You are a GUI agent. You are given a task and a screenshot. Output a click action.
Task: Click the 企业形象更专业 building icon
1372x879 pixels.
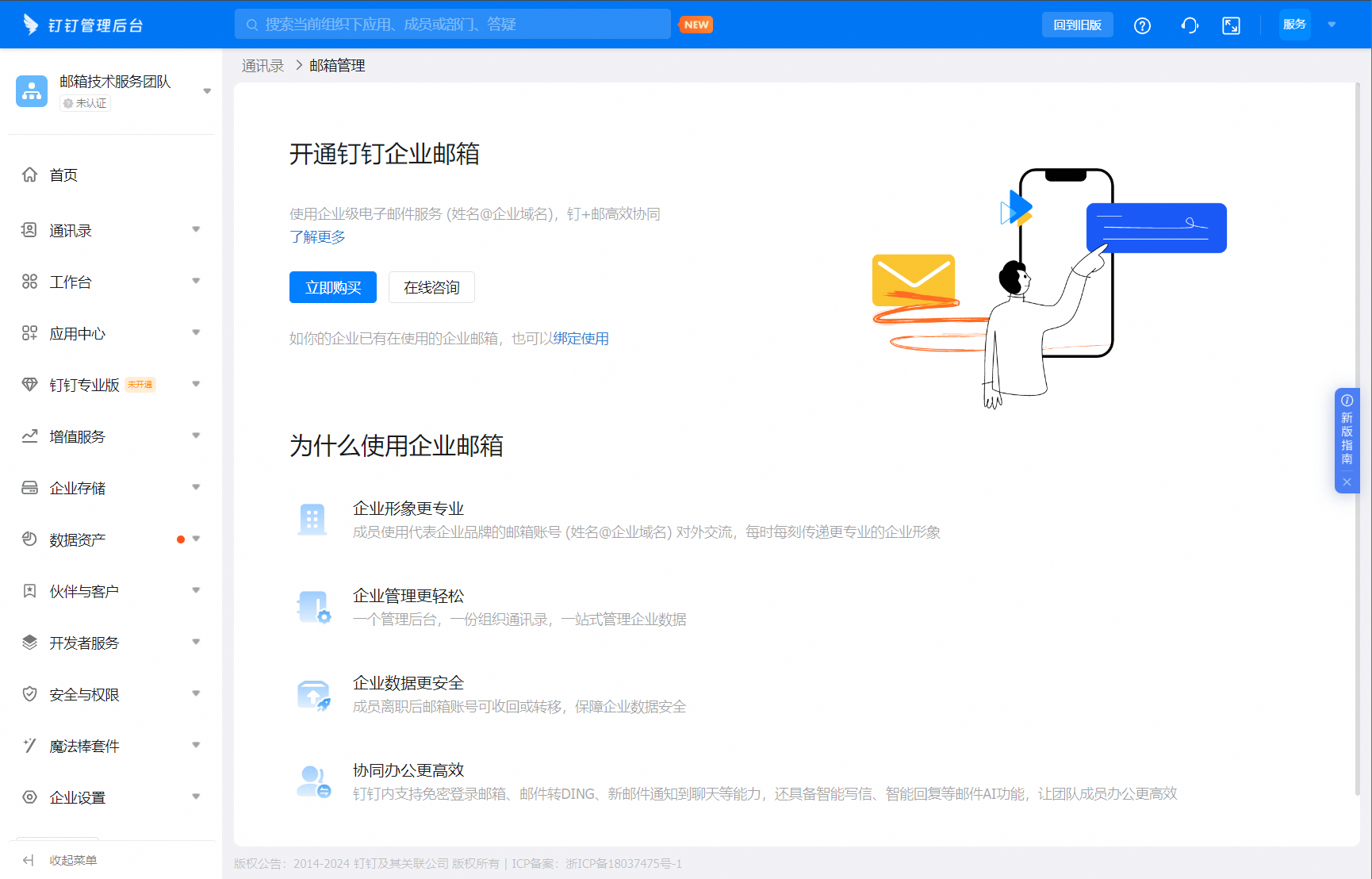pos(312,520)
